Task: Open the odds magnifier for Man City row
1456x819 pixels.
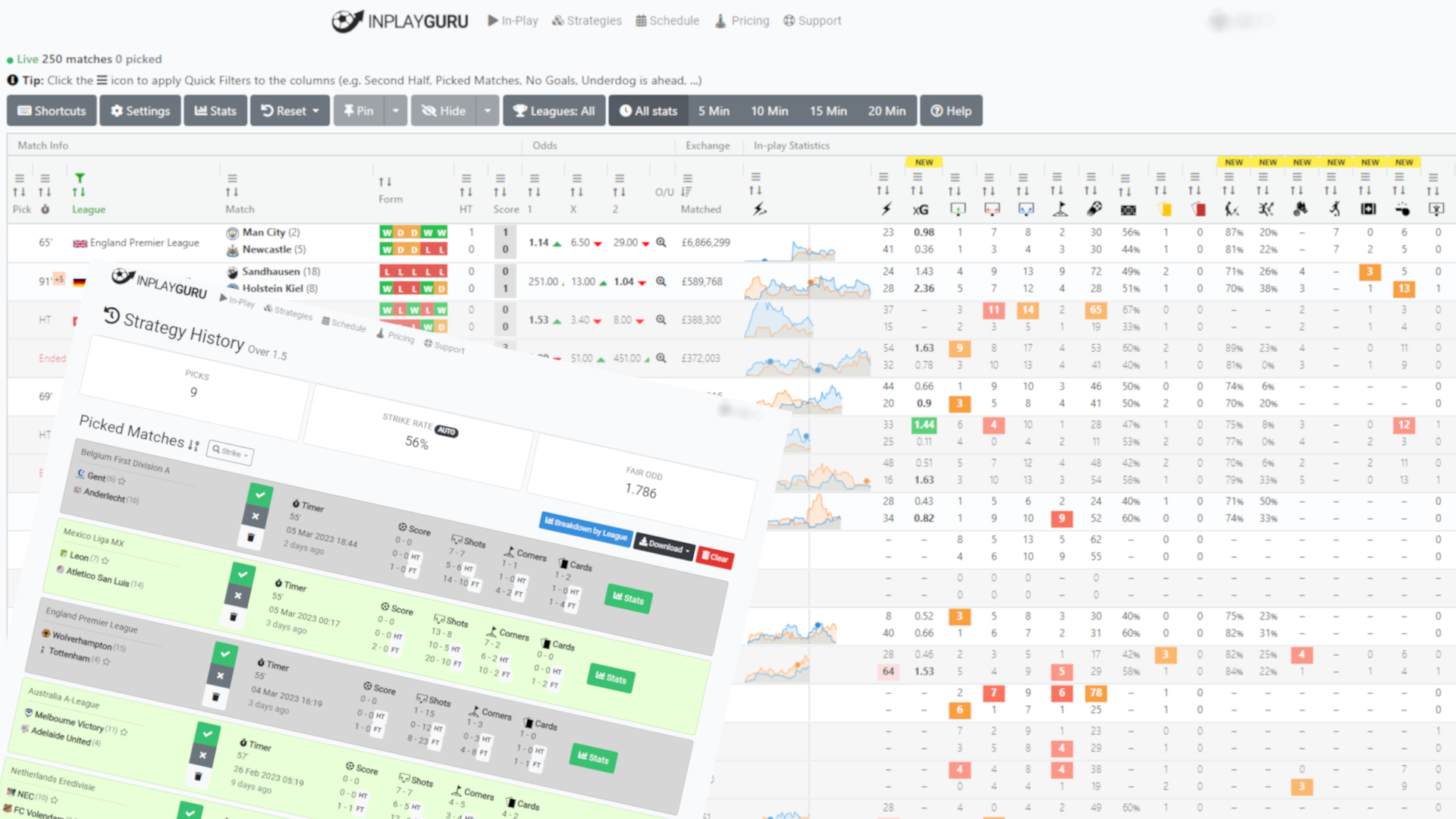Action: point(661,243)
